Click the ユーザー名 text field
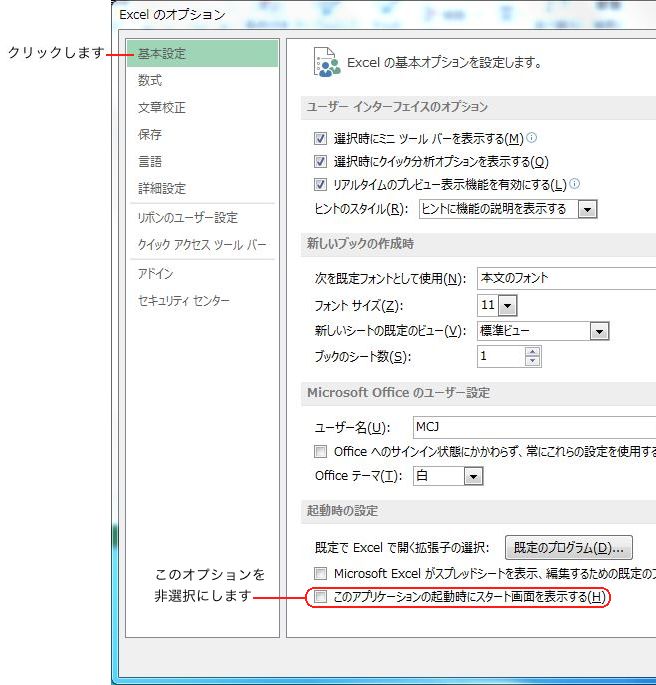656x685 pixels. [x=534, y=427]
